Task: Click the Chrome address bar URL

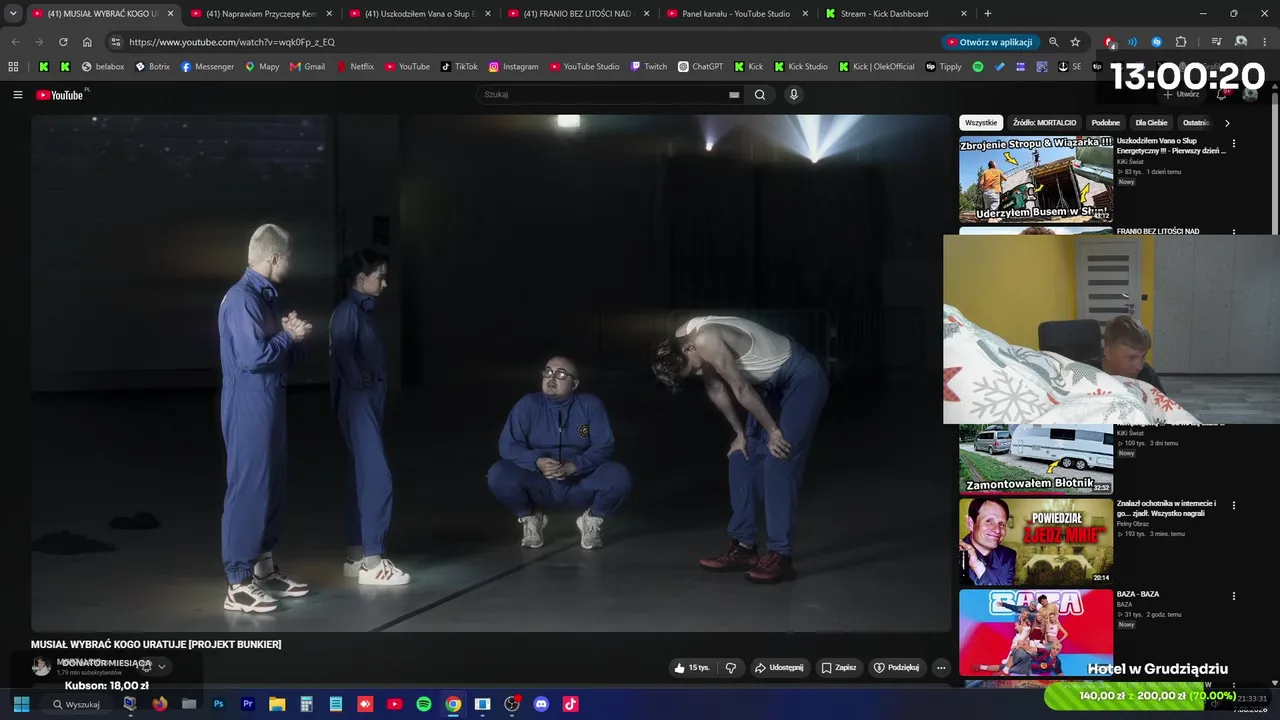Action: click(x=232, y=42)
